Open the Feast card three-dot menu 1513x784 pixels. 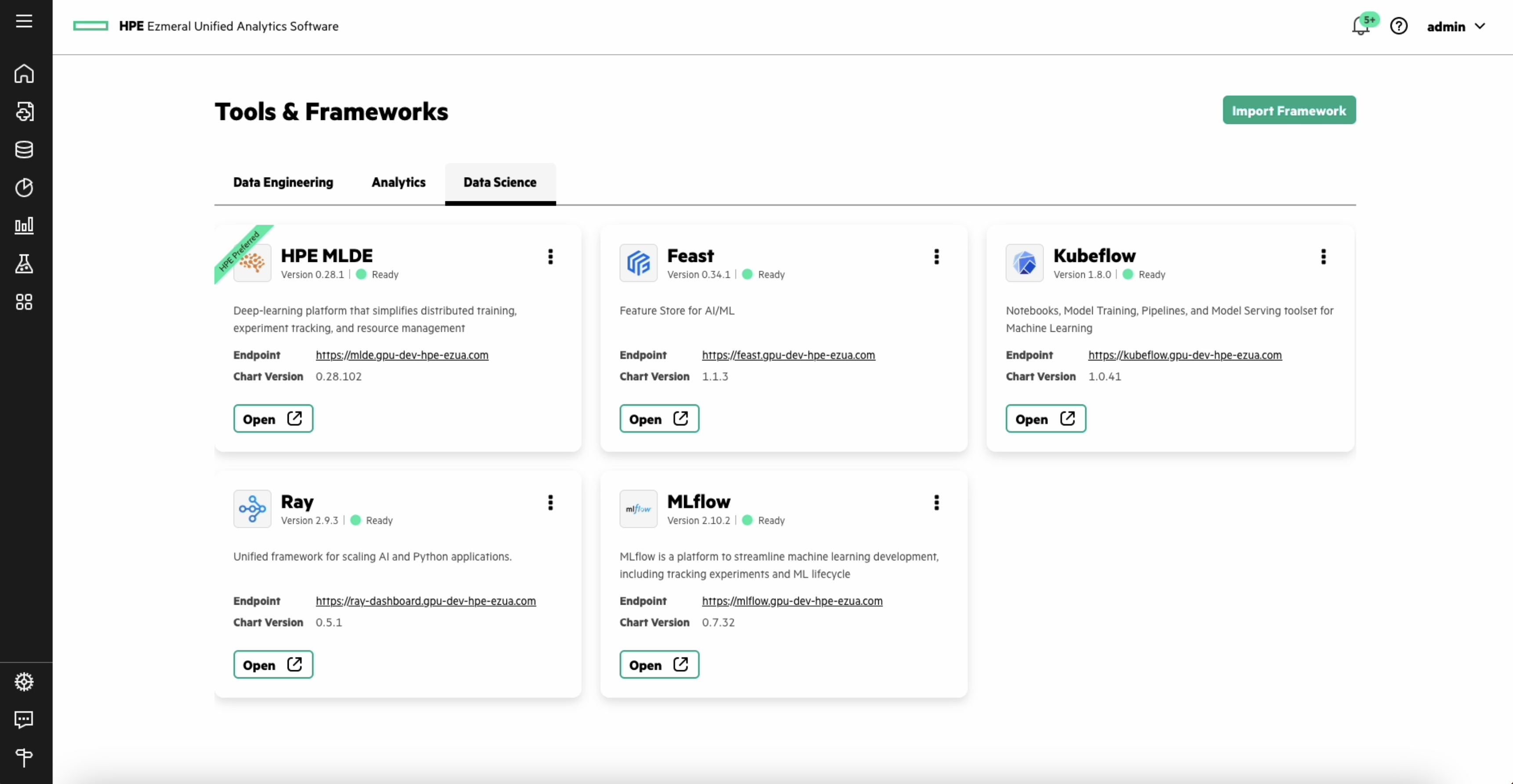point(937,257)
